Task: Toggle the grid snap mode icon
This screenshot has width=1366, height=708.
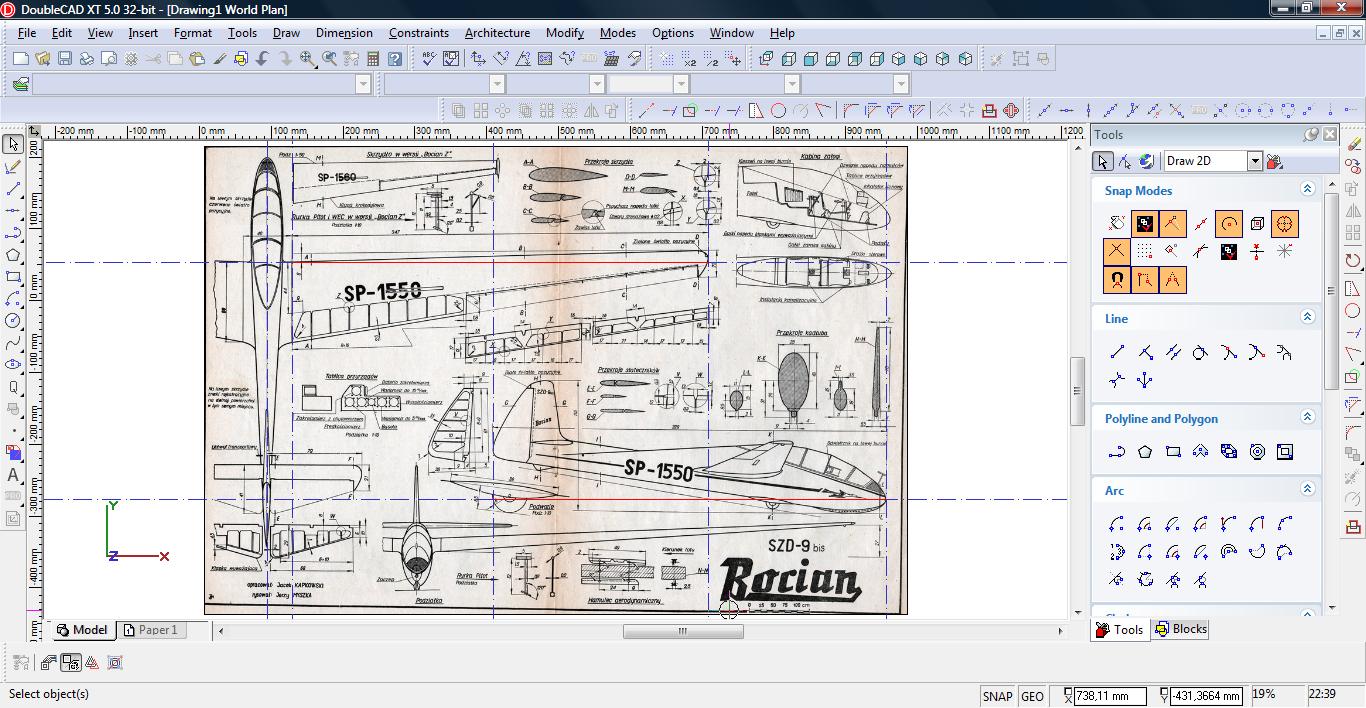Action: click(1145, 252)
